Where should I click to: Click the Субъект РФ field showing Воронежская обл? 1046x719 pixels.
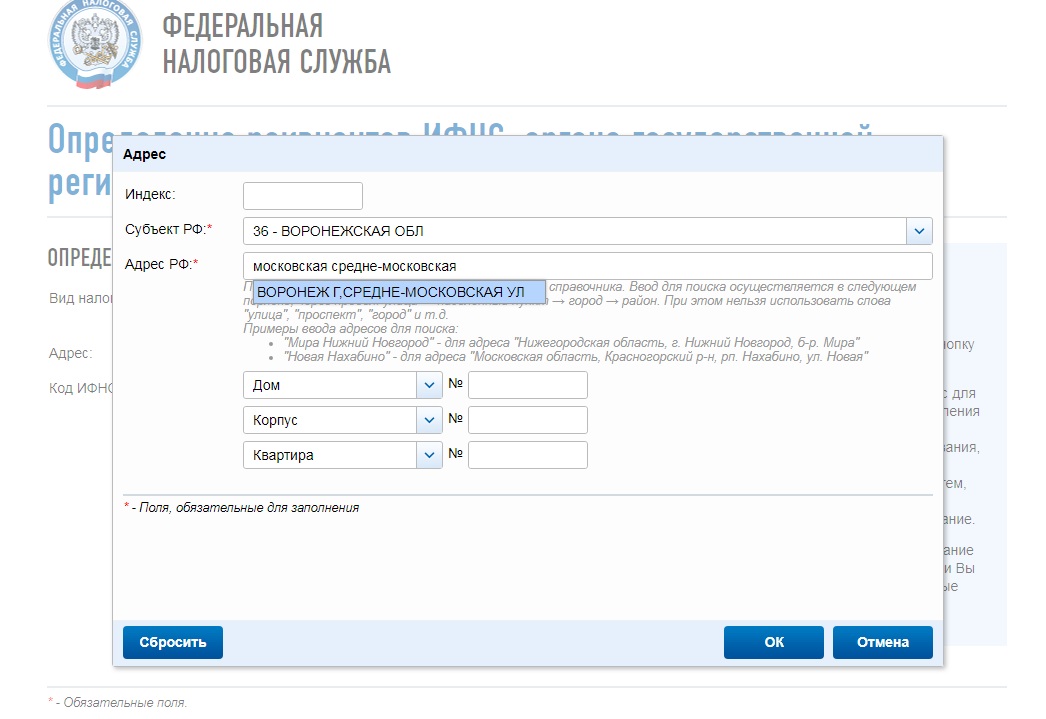(574, 231)
